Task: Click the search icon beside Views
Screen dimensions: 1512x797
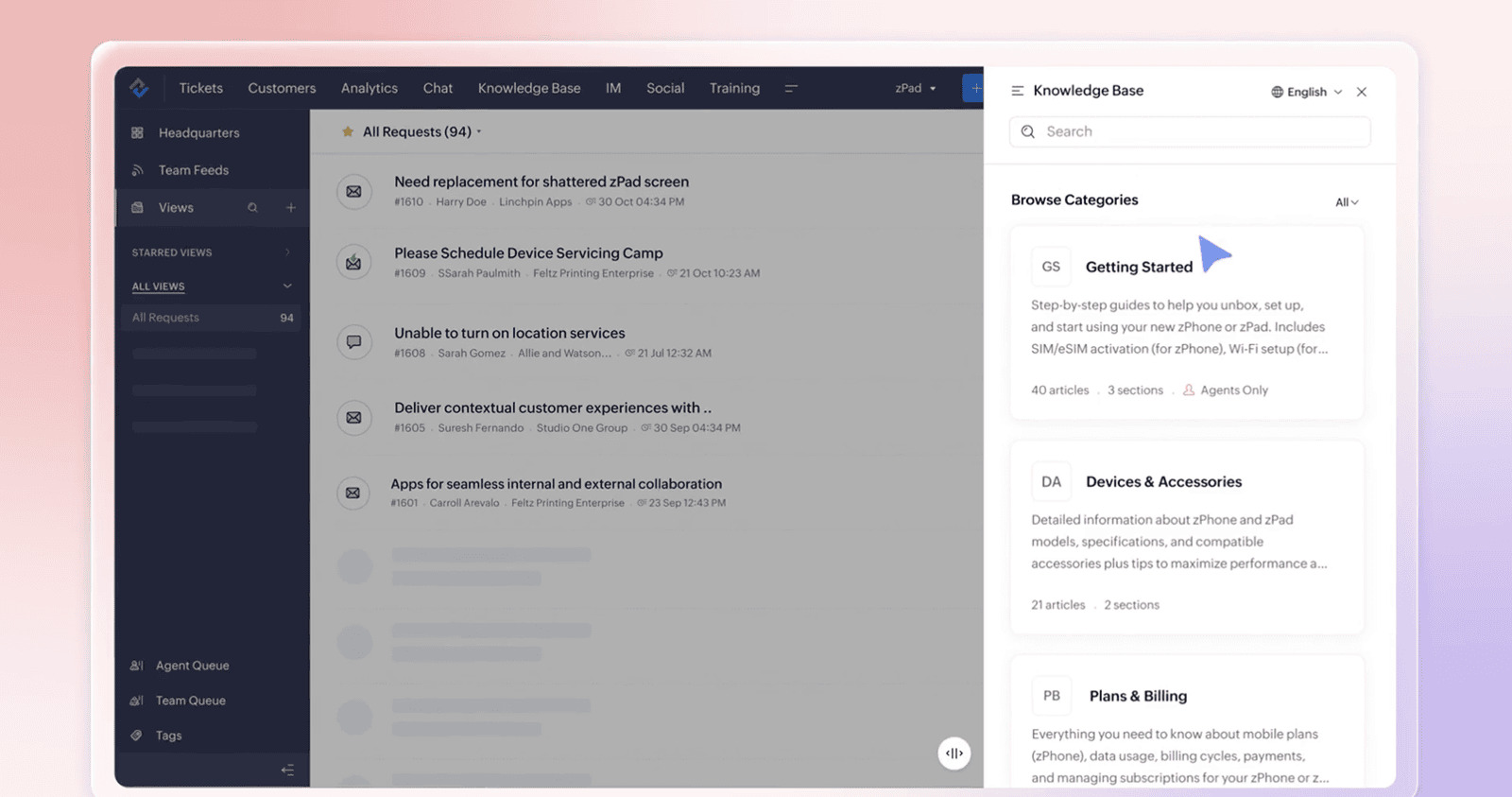Action: coord(252,208)
